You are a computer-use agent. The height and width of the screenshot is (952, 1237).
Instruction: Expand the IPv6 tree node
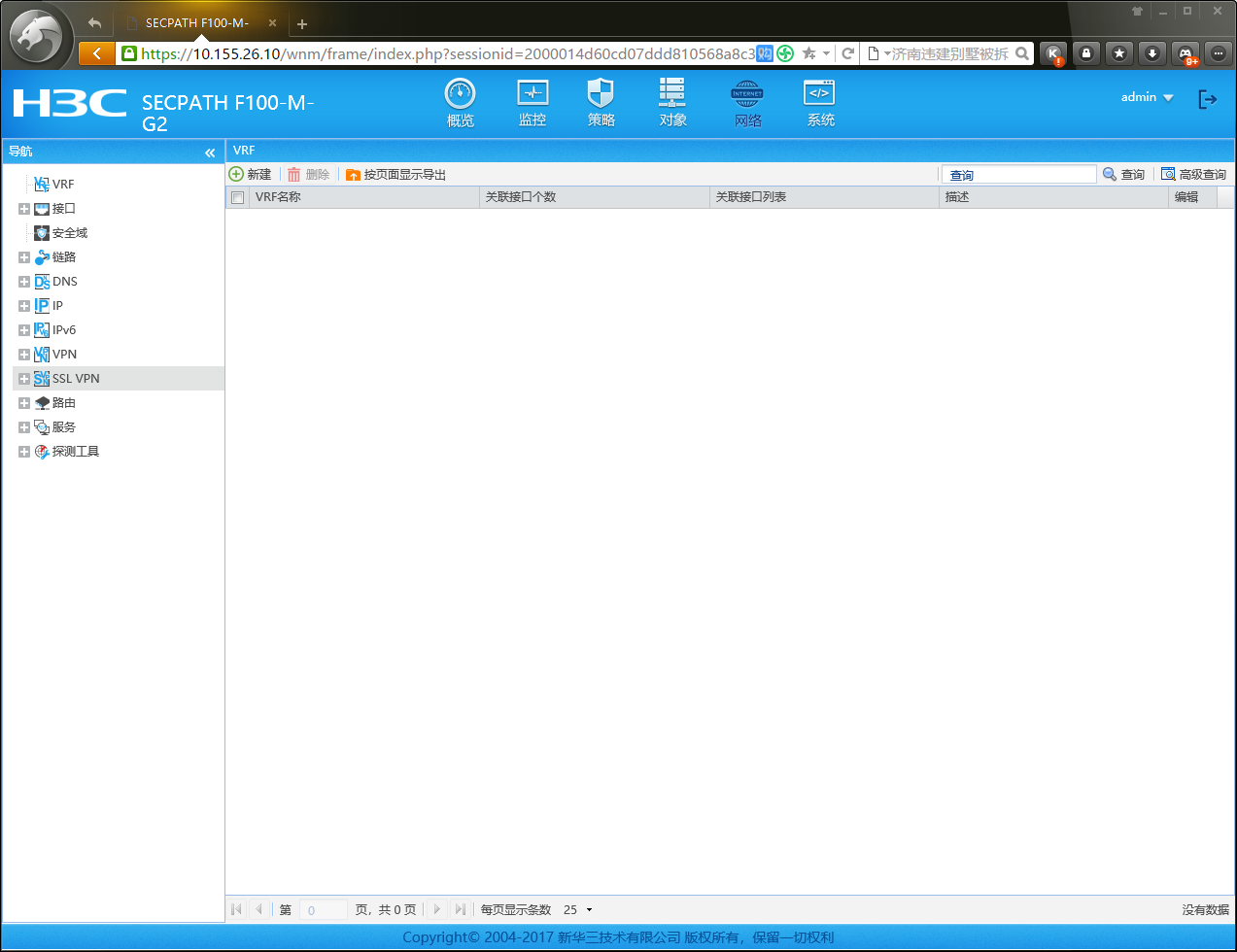24,330
